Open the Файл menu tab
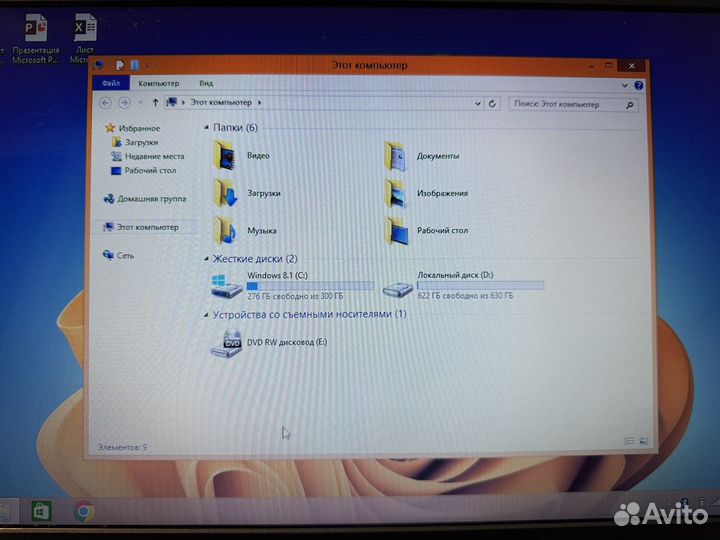 111,83
